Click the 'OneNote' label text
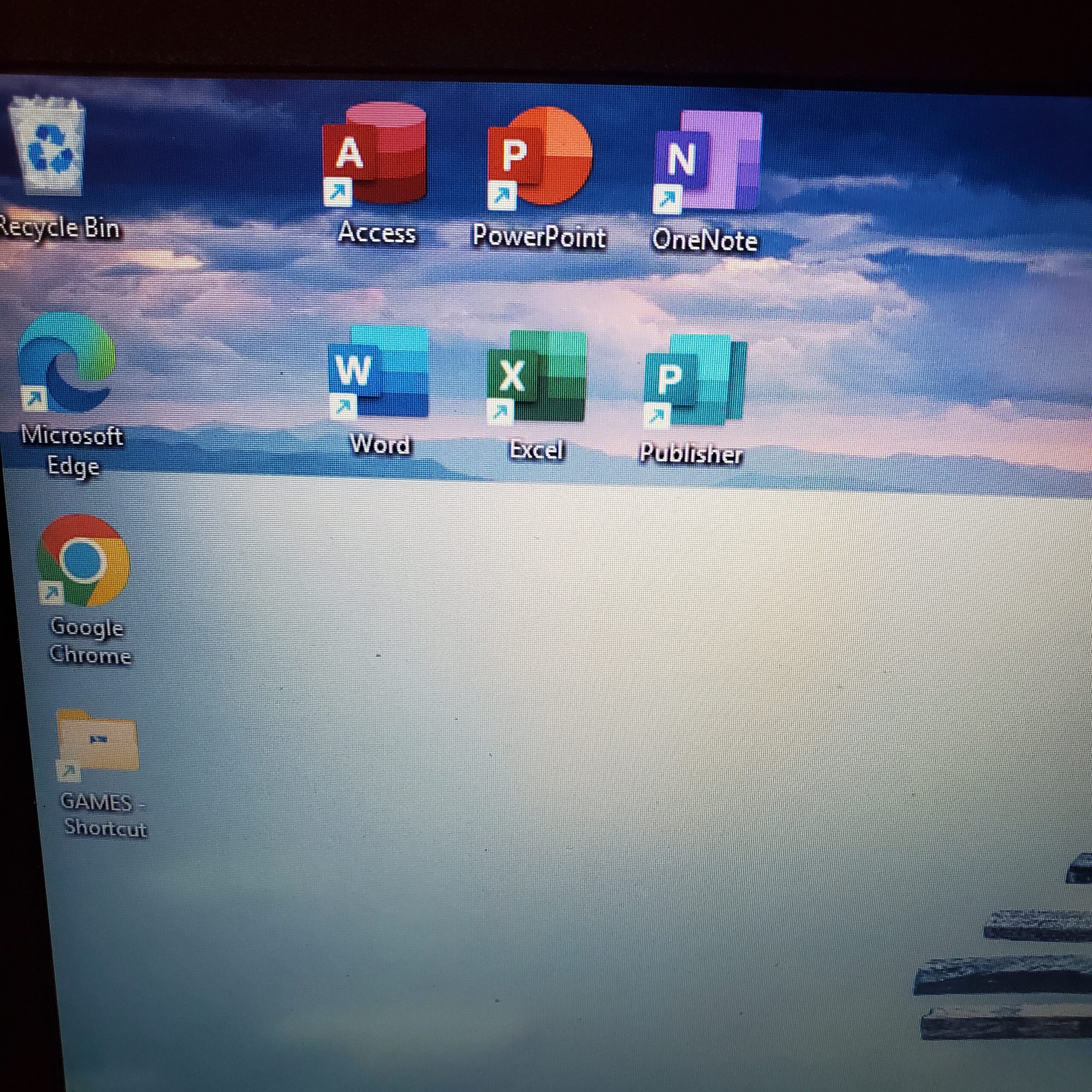 click(704, 240)
